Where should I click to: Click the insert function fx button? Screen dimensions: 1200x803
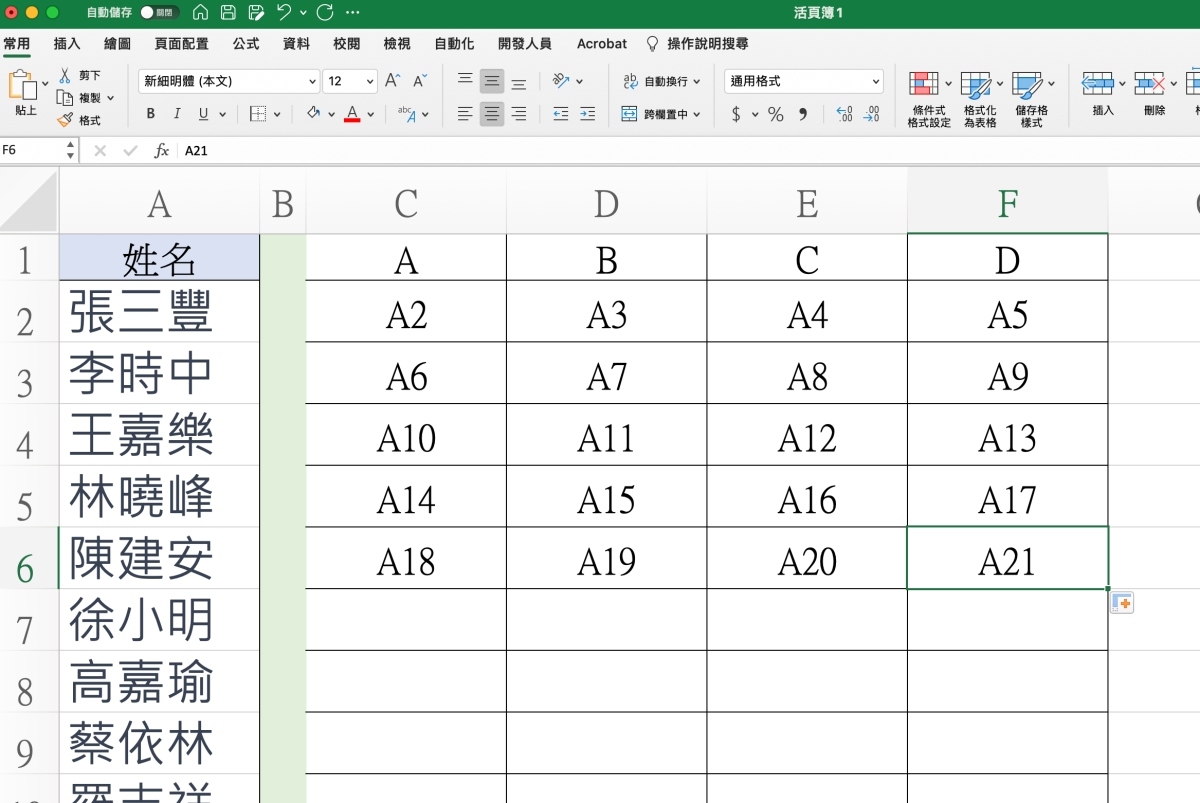coord(161,150)
